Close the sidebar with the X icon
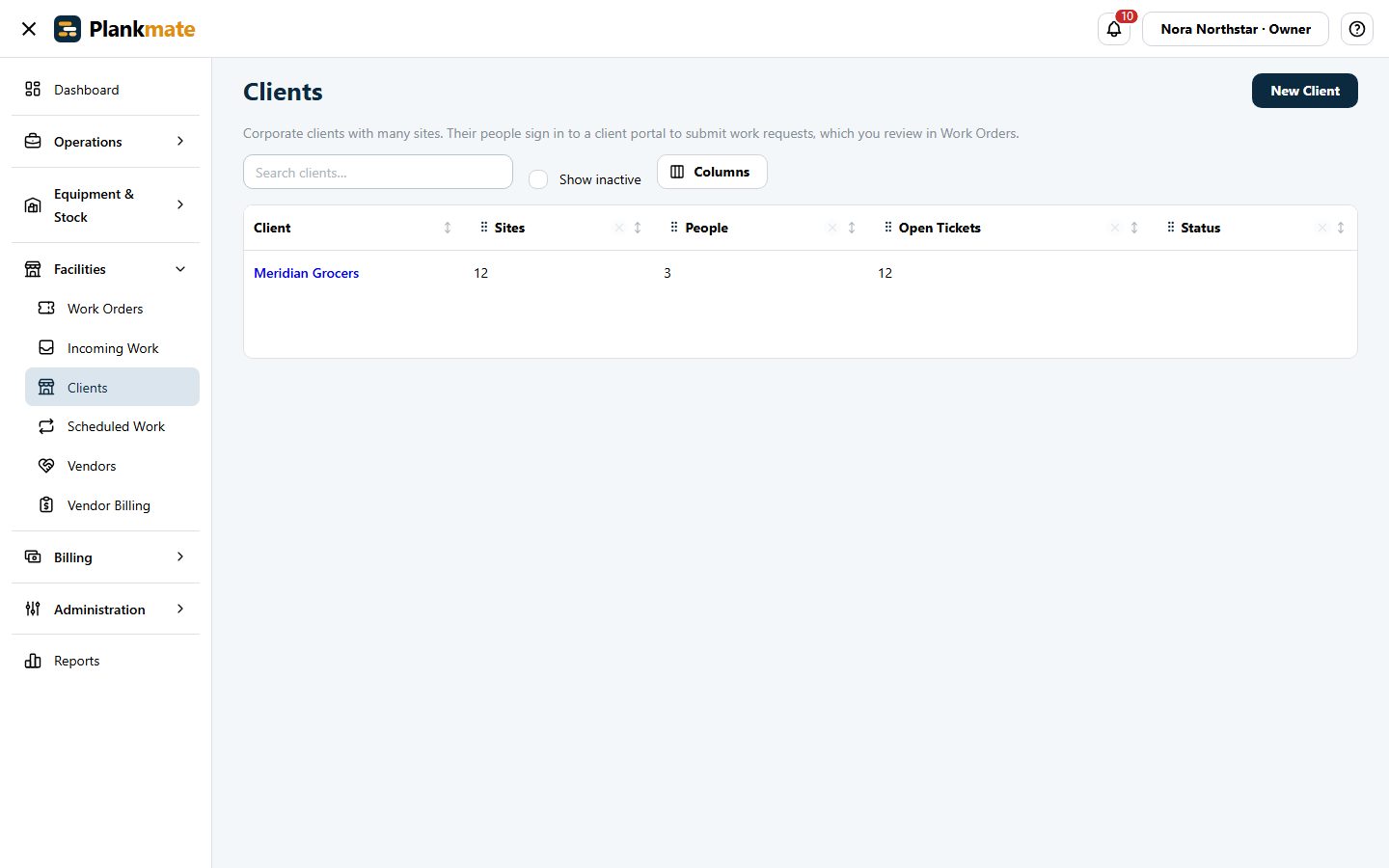This screenshot has height=868, width=1389. pos(29,29)
